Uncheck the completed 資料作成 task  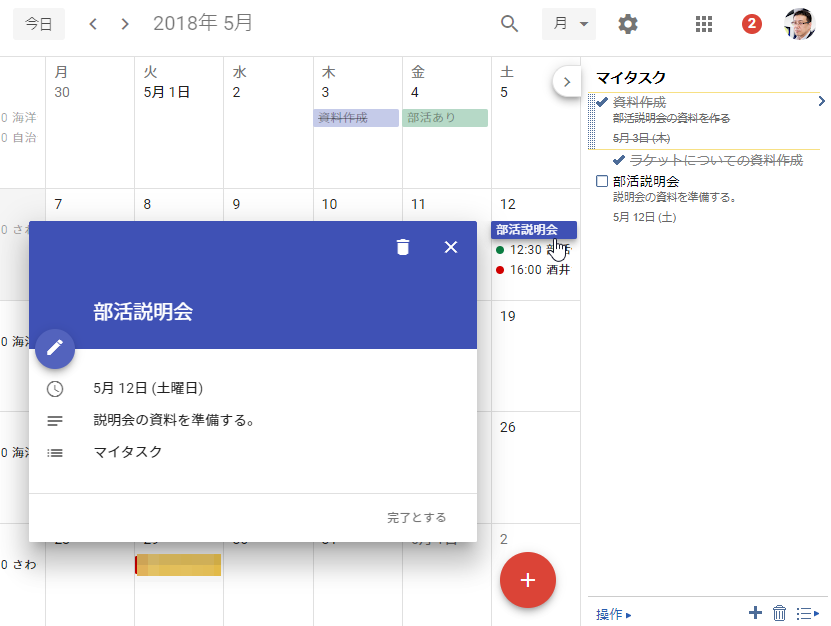[x=601, y=100]
